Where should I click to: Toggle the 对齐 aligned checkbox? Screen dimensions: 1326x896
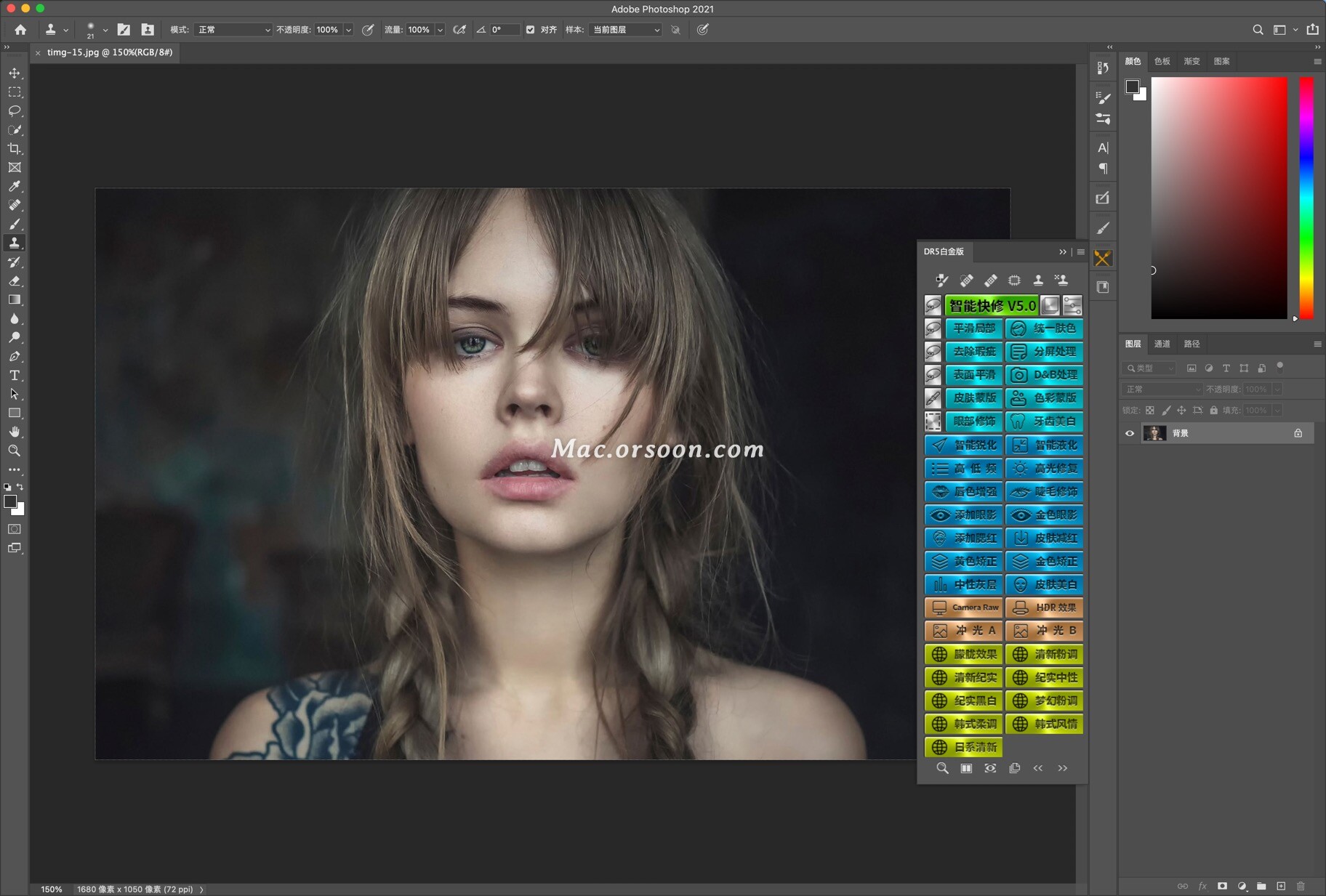point(530,30)
